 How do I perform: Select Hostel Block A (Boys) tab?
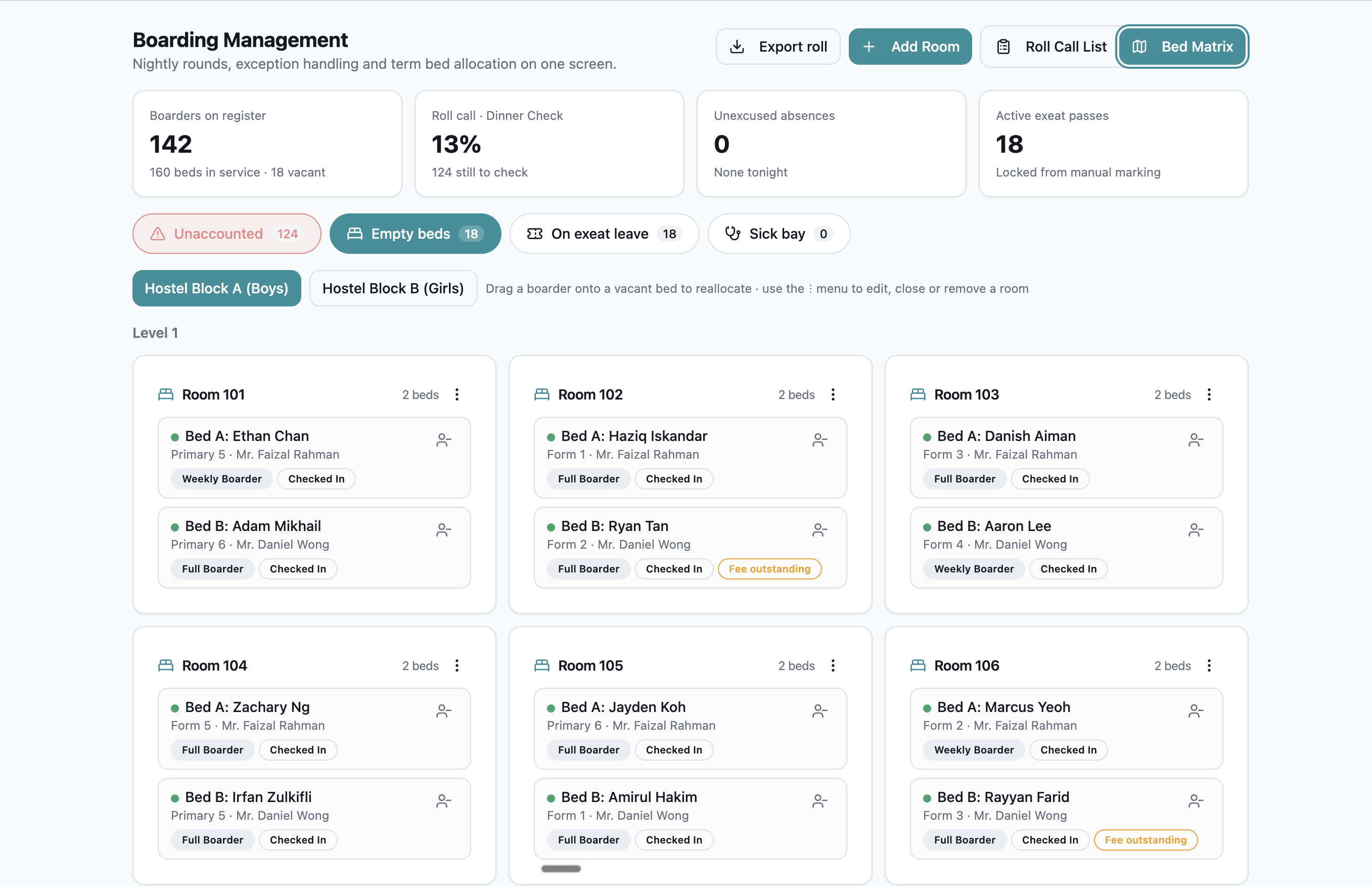(216, 289)
